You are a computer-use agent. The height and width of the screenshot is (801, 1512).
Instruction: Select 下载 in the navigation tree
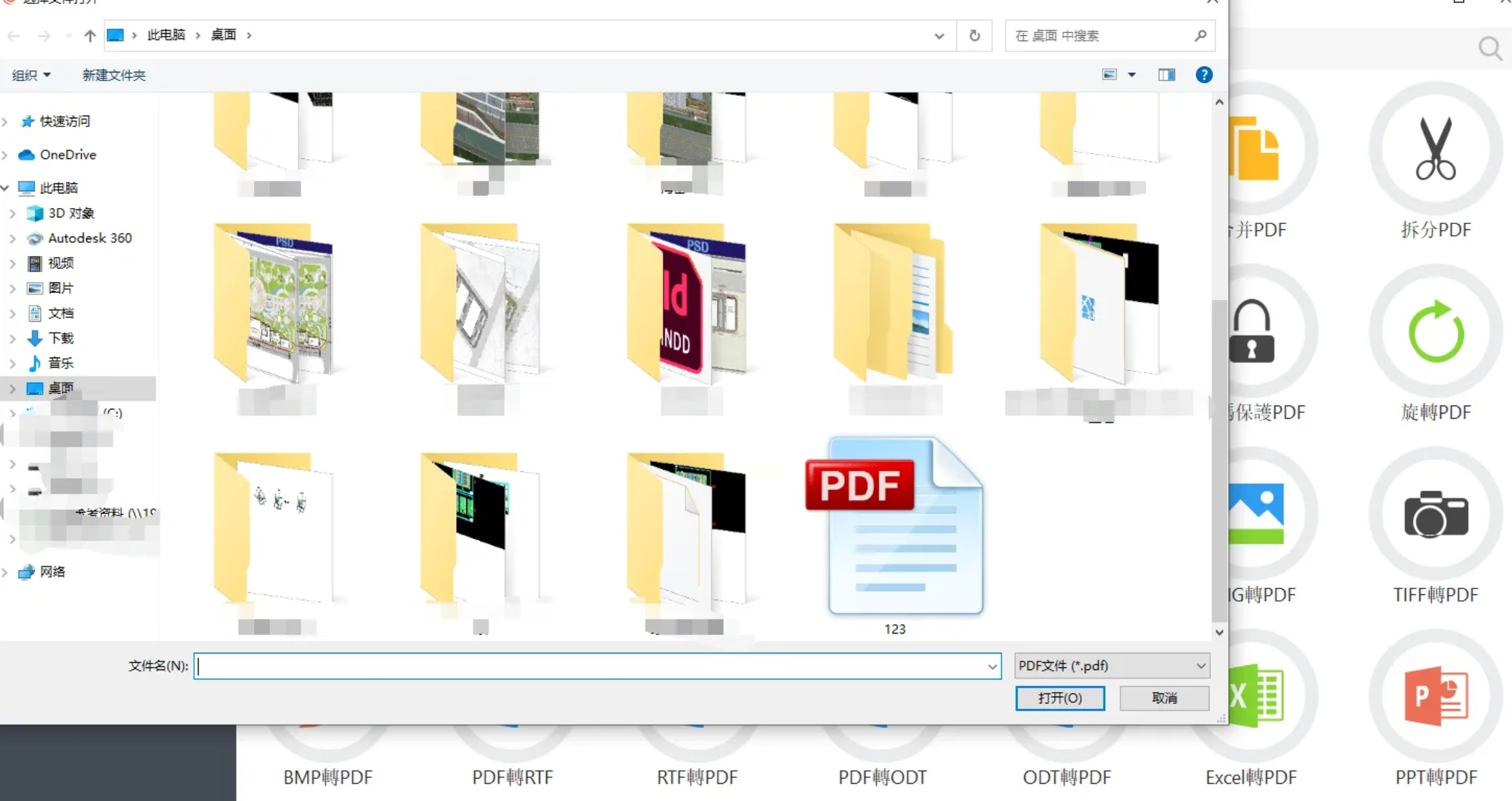point(61,338)
